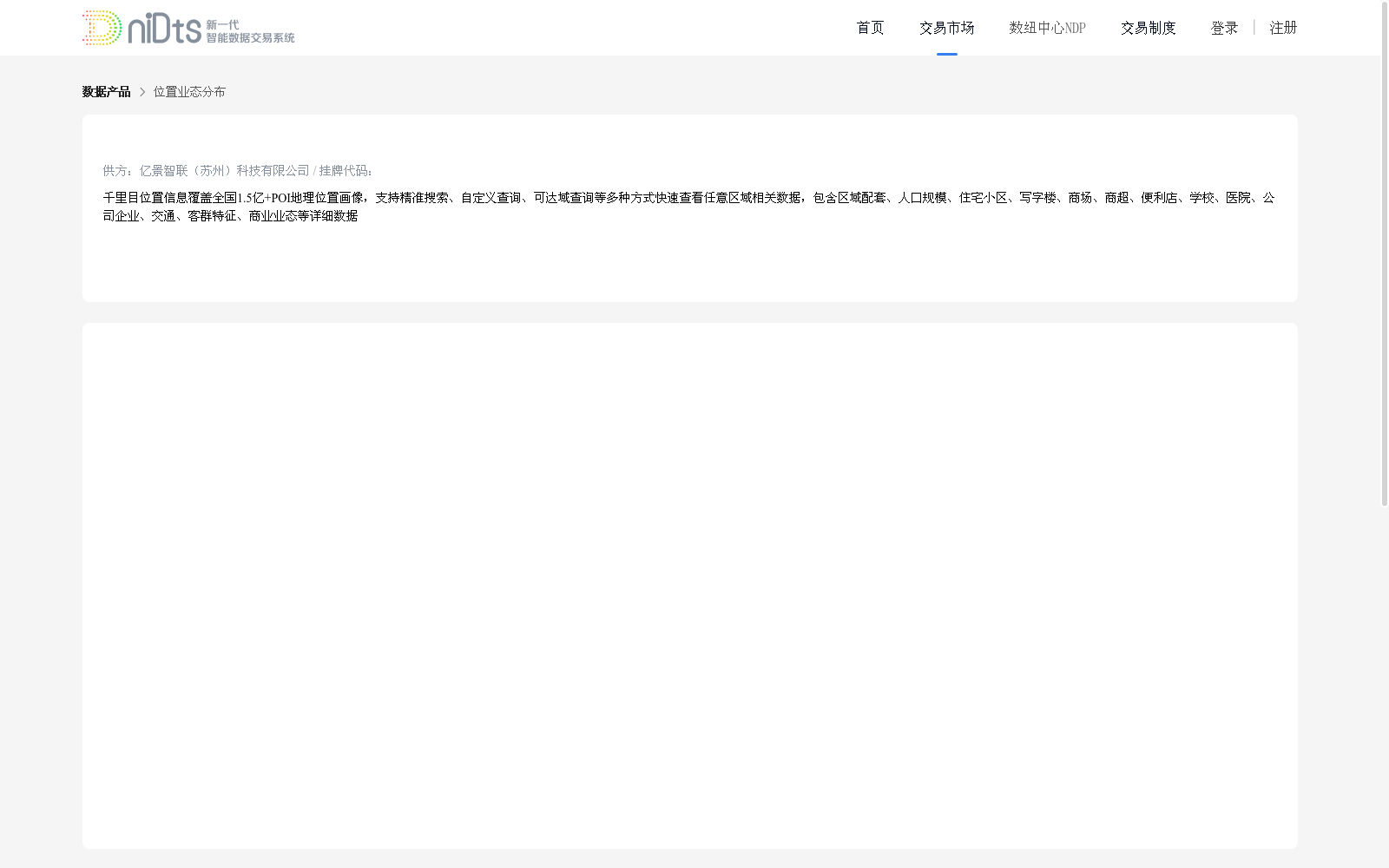Open the 首页 home page
The image size is (1389, 868).
pyautogui.click(x=870, y=28)
